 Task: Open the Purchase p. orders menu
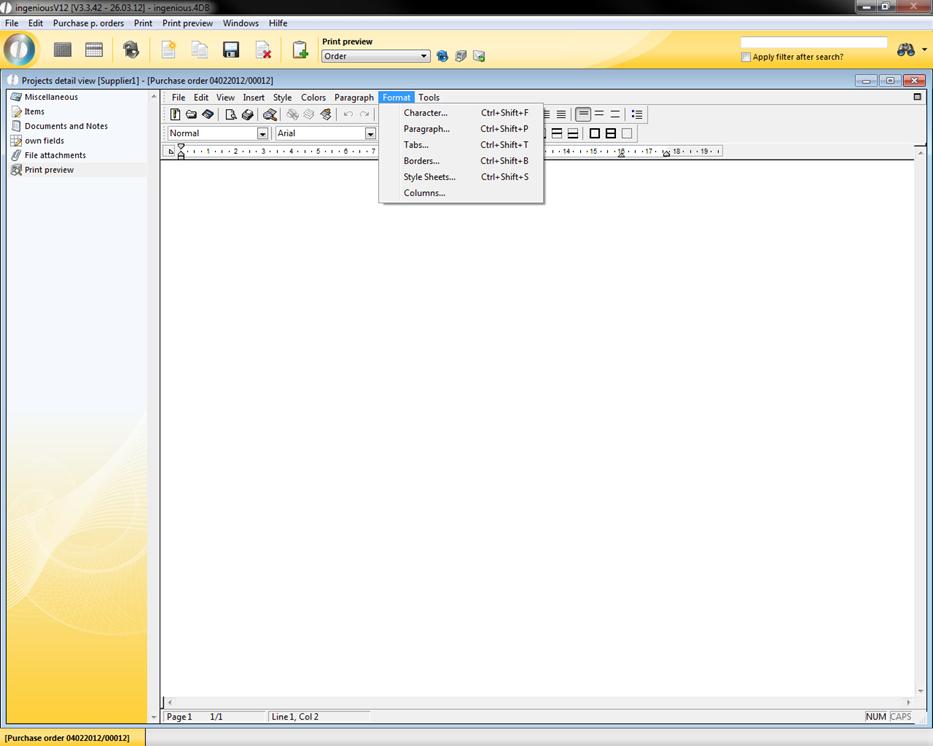88,23
